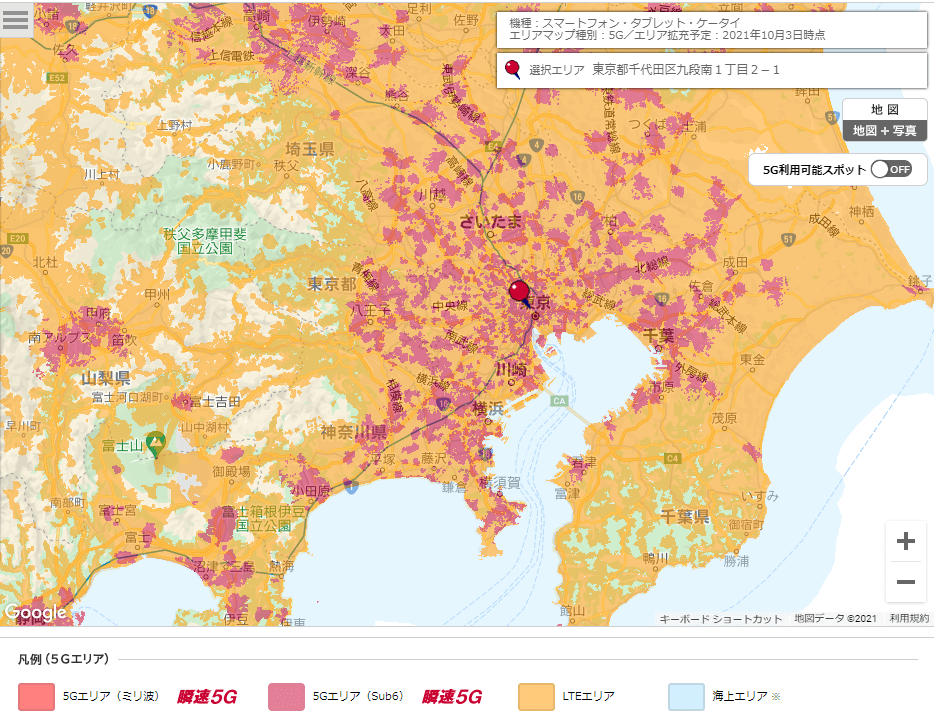Click the red pin icon beside 選択エリア

(512, 70)
